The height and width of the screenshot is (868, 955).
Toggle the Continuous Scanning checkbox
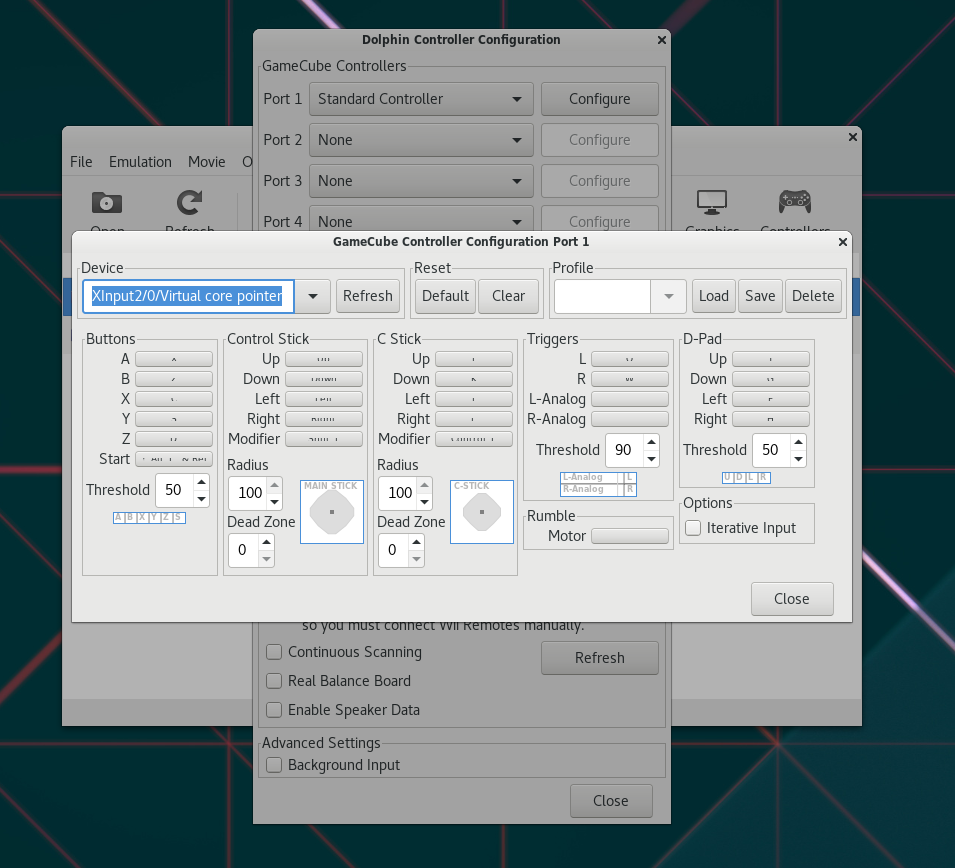(274, 652)
